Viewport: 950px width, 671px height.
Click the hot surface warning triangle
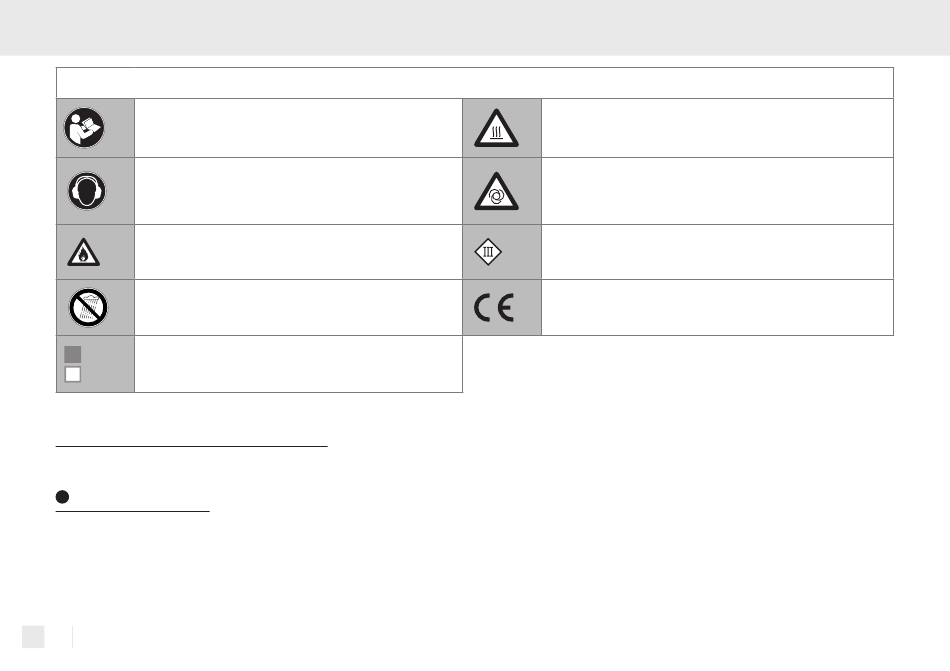pyautogui.click(x=496, y=128)
